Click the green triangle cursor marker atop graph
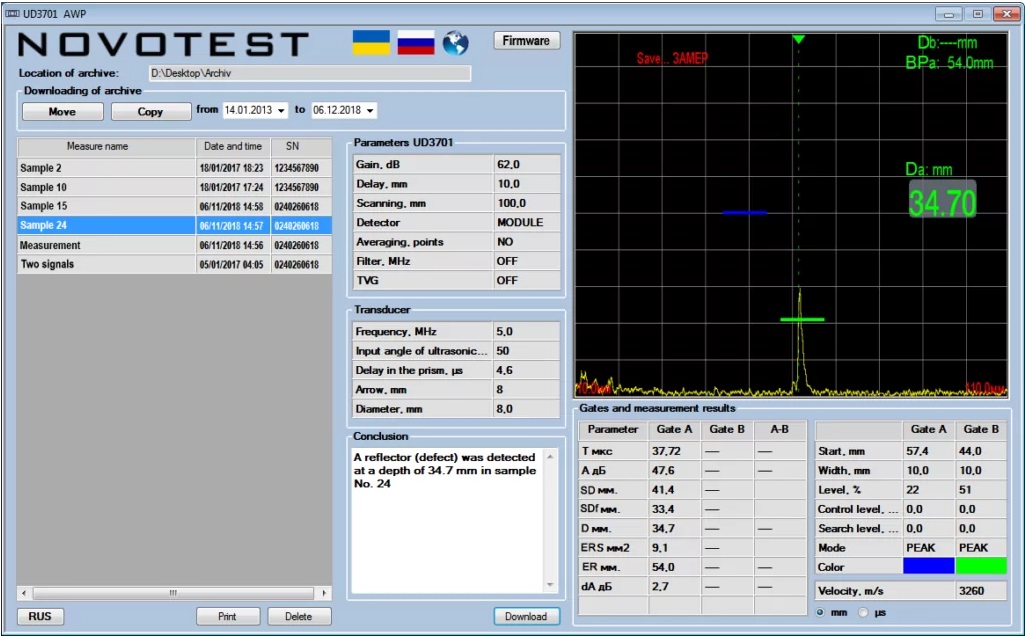The image size is (1025, 637). pos(798,40)
